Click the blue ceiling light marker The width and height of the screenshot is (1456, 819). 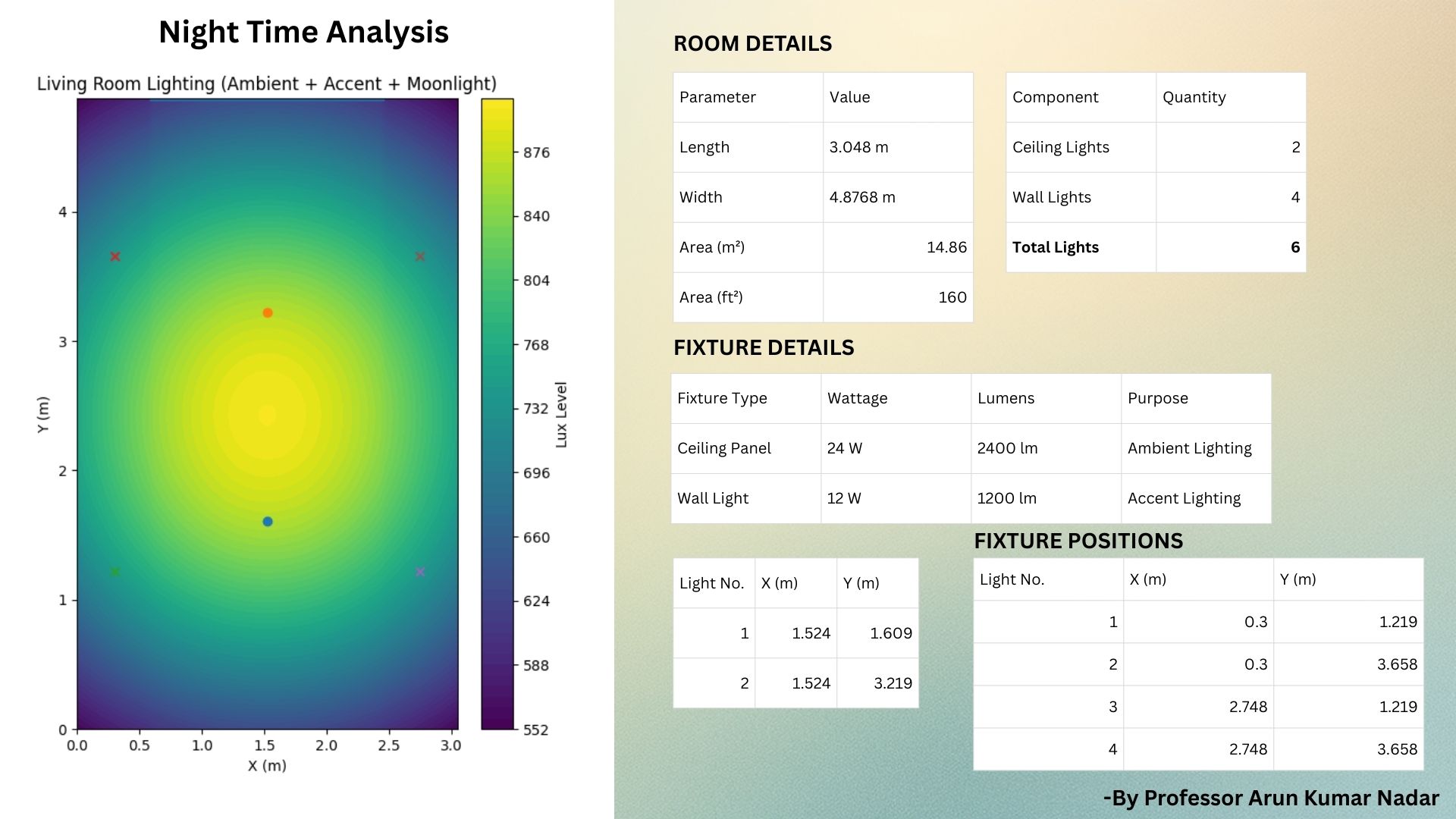[267, 522]
